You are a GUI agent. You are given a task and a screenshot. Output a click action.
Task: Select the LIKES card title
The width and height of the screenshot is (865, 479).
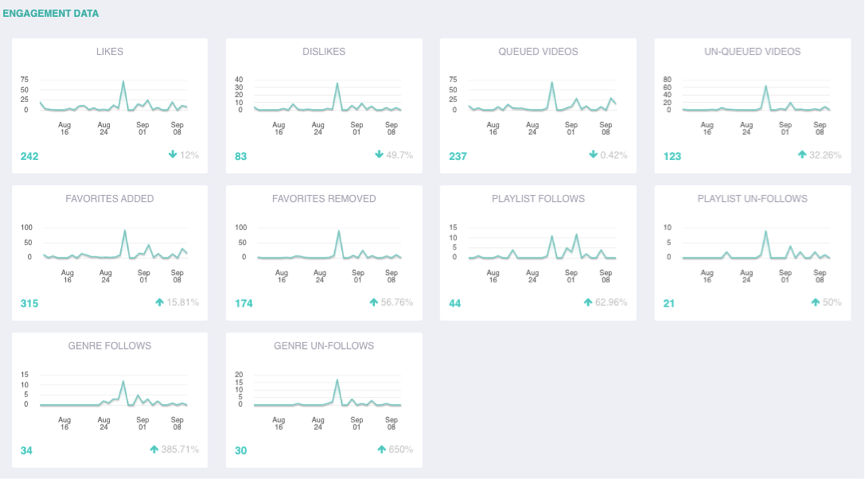(x=110, y=51)
